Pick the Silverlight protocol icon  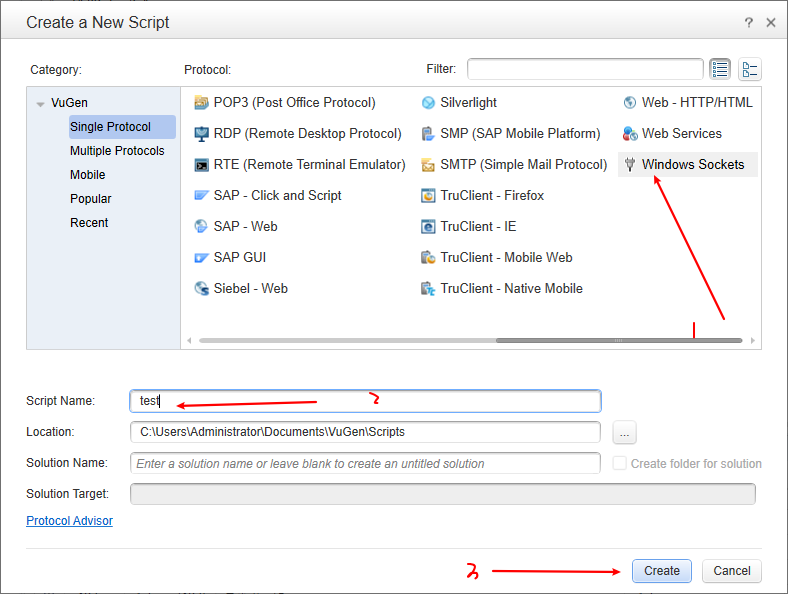pos(429,103)
